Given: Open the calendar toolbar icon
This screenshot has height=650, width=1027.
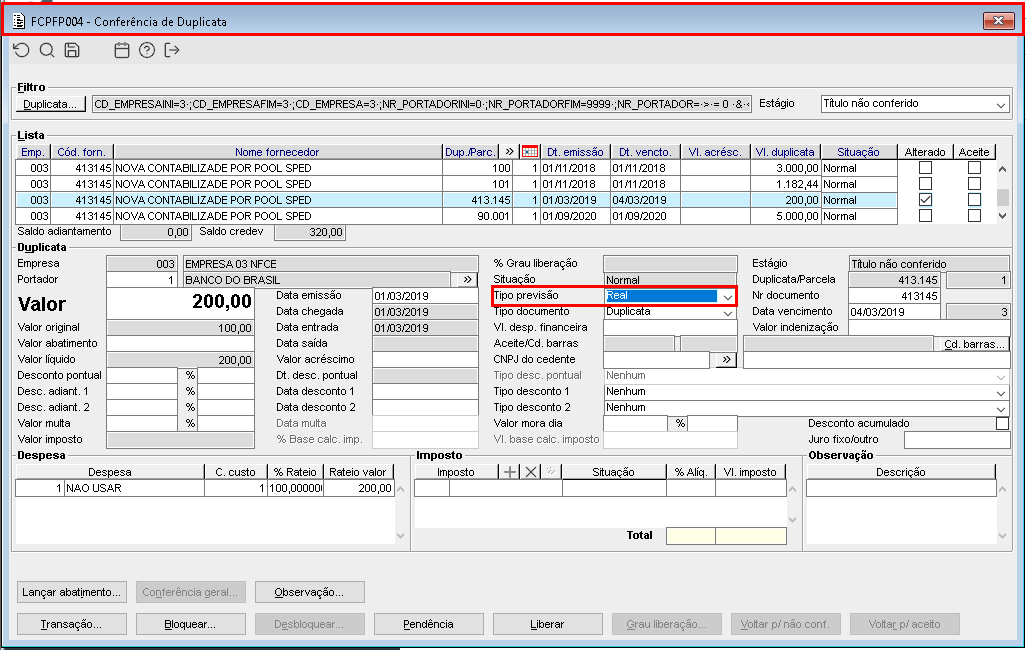Looking at the screenshot, I should (122, 50).
